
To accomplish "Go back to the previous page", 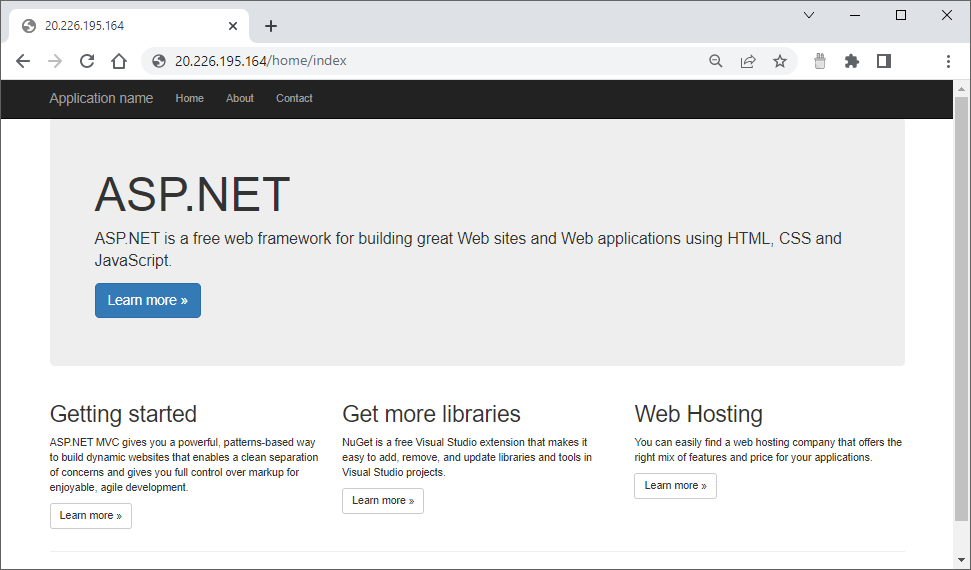I will tap(23, 61).
